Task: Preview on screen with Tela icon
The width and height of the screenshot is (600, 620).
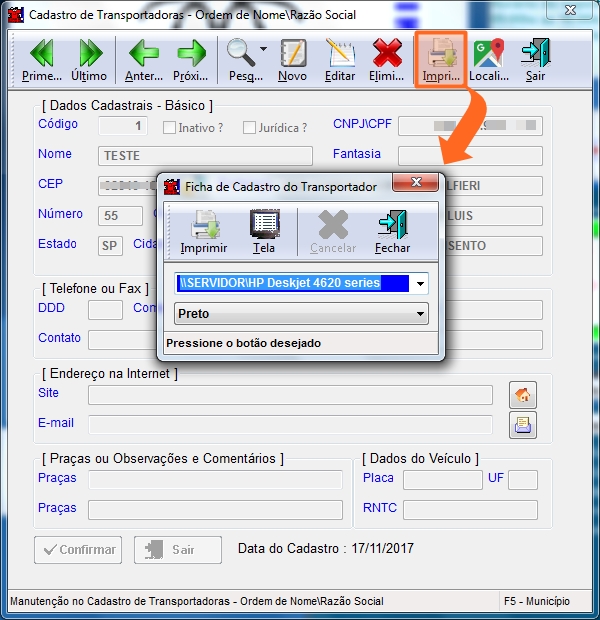Action: tap(264, 231)
